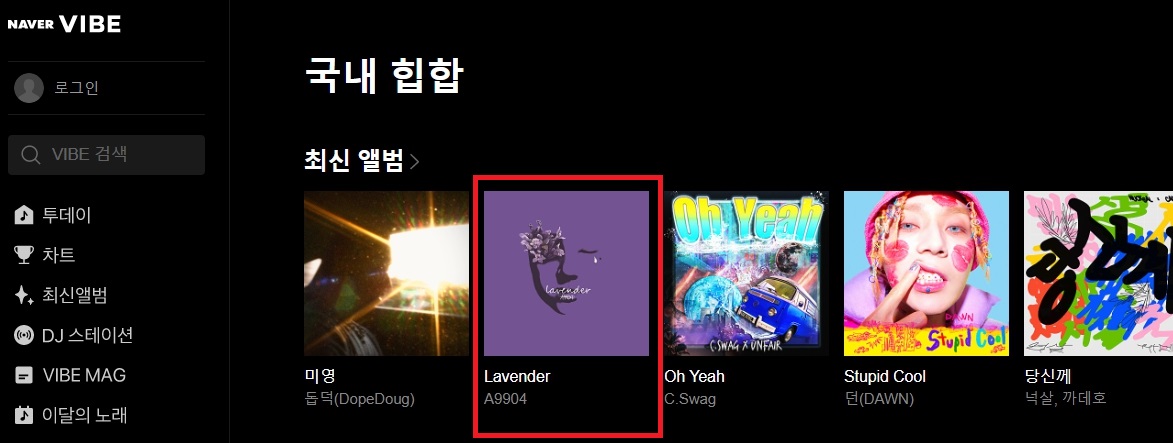1173x443 pixels.
Task: Open the Oh Yeah album cover
Action: pos(747,273)
